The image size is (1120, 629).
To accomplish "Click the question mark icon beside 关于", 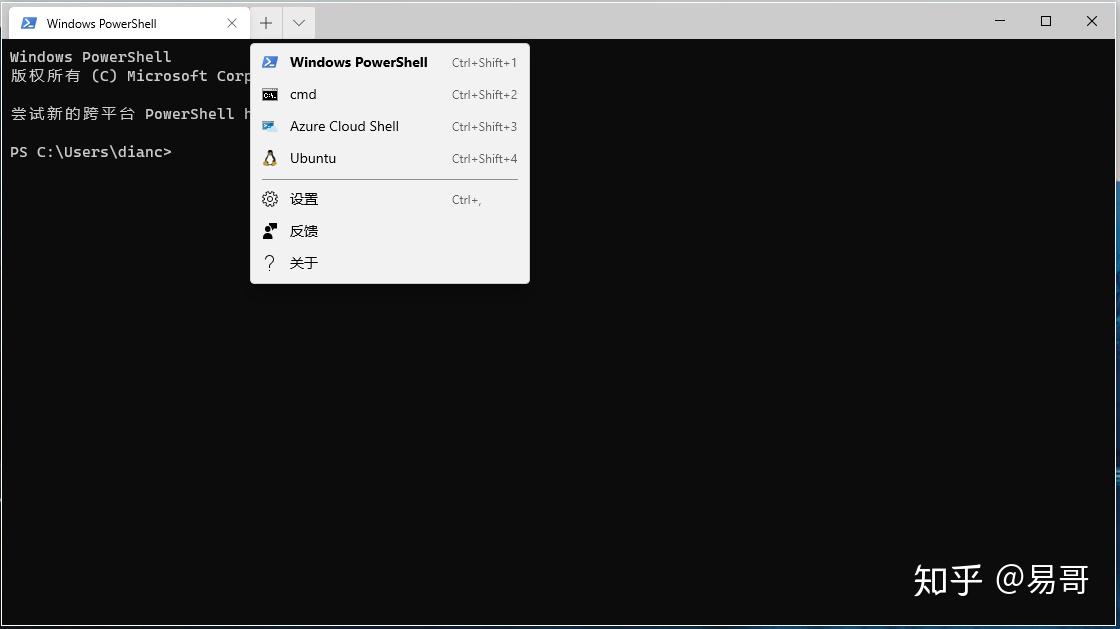I will tap(270, 262).
